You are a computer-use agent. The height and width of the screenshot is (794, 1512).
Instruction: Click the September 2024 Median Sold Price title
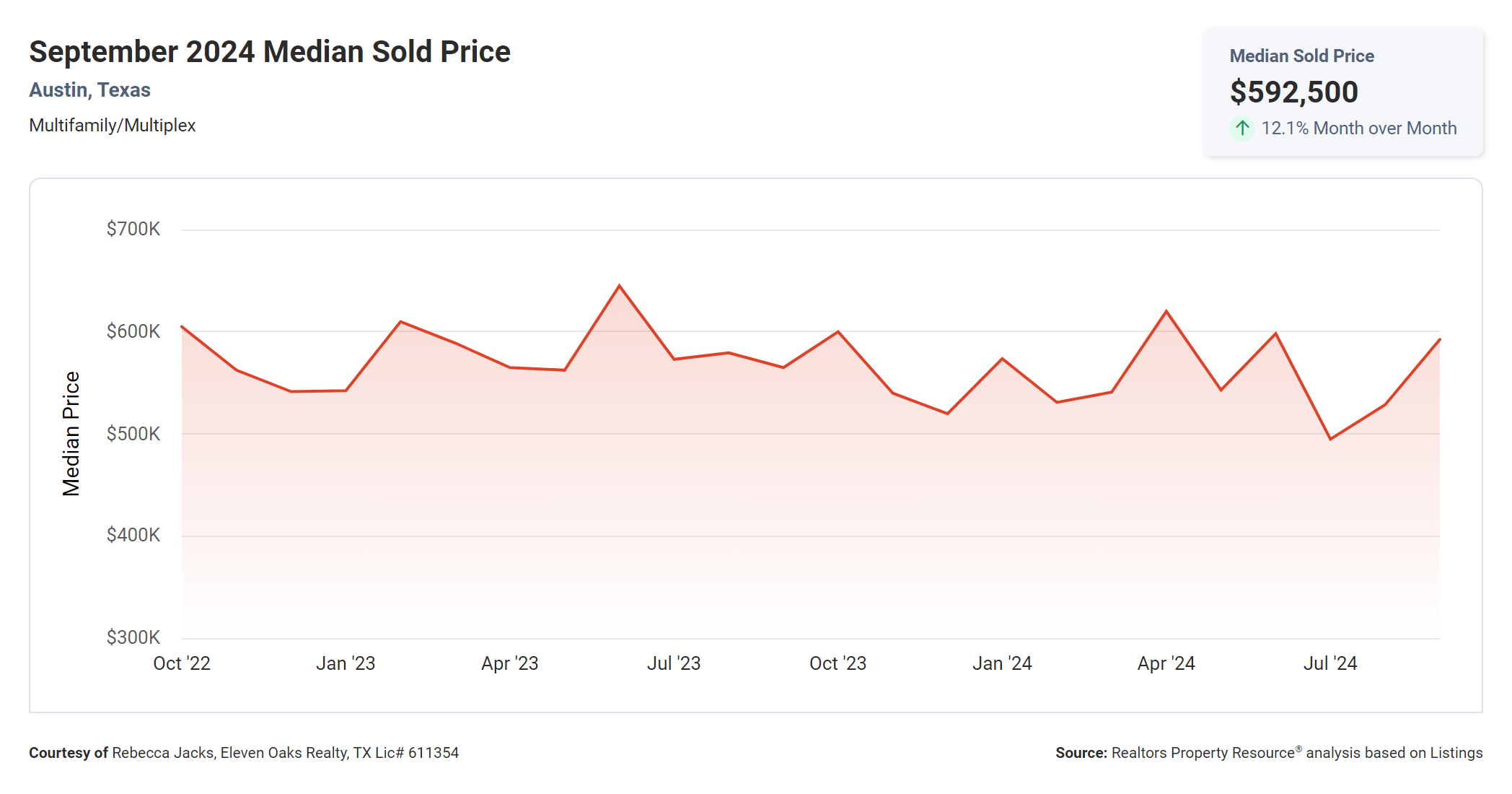(269, 52)
